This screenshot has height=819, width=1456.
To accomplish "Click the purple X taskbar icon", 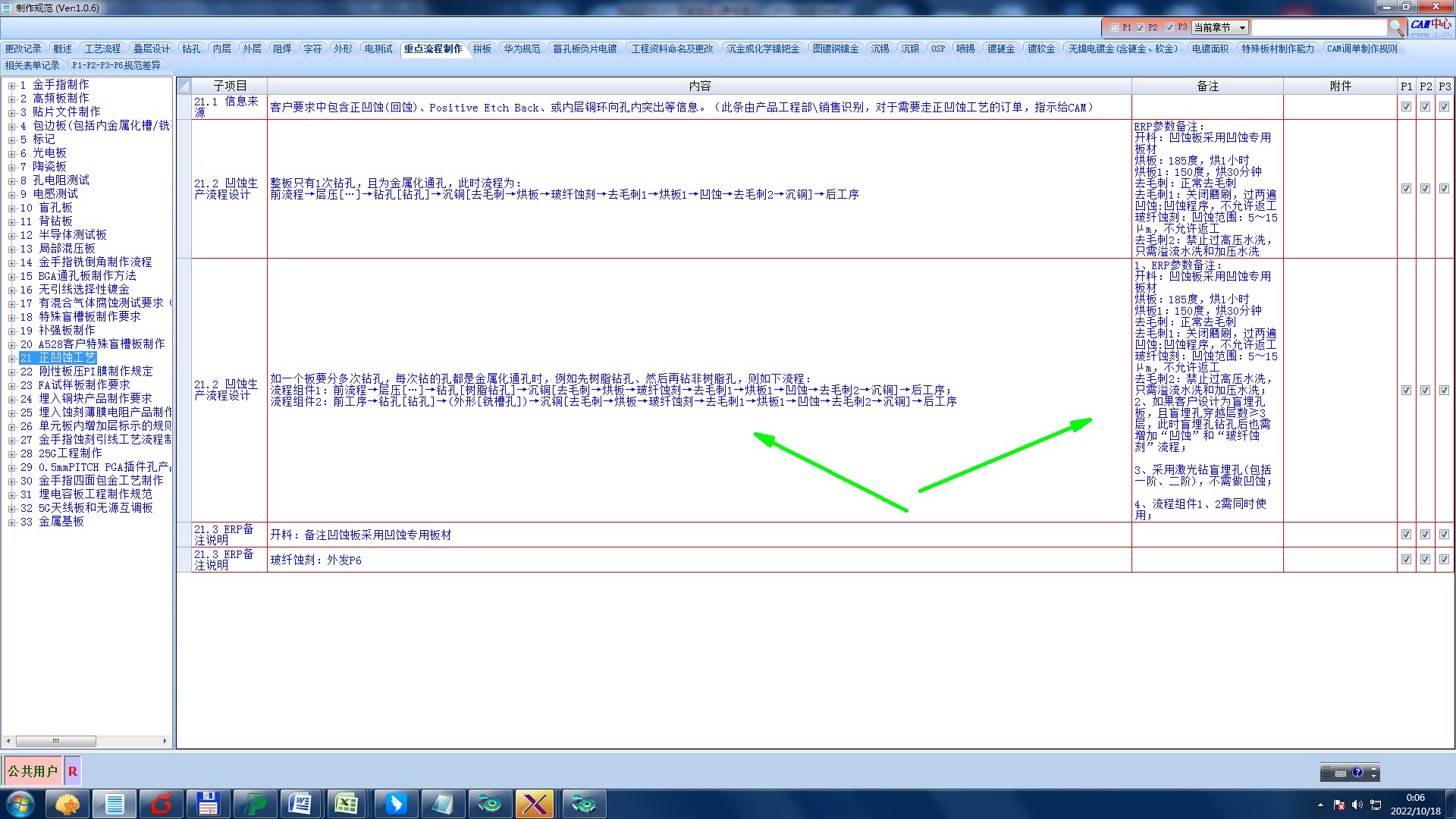I will [535, 804].
